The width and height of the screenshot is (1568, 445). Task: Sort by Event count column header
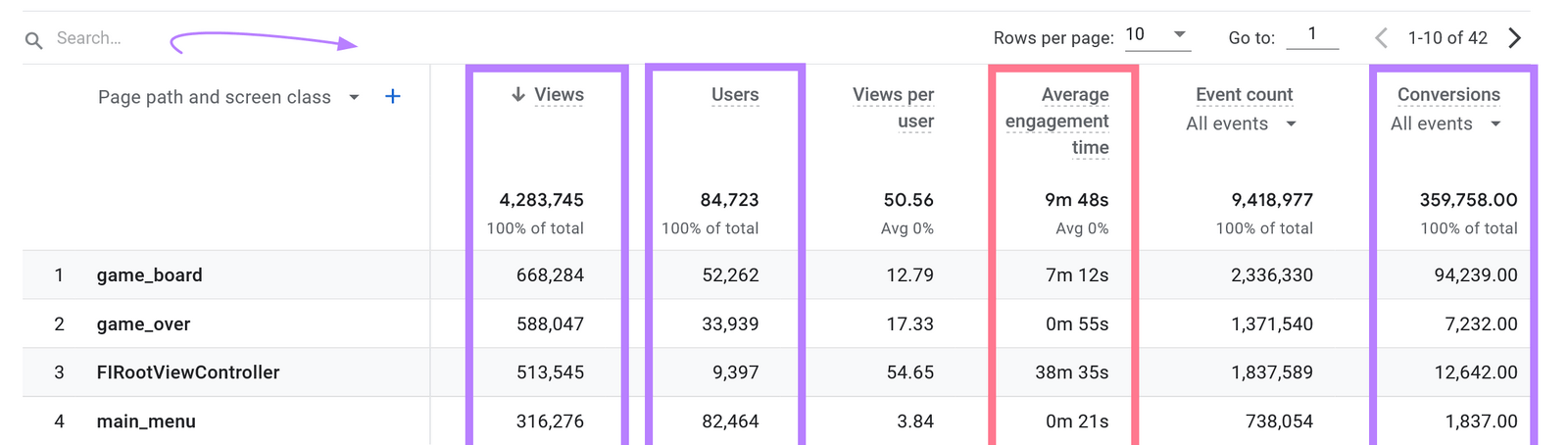[1244, 94]
